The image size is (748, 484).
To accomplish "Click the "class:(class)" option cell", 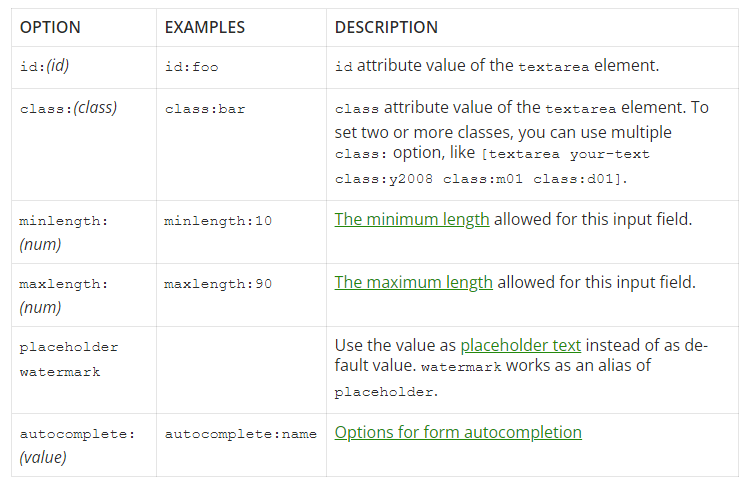I will coord(68,108).
